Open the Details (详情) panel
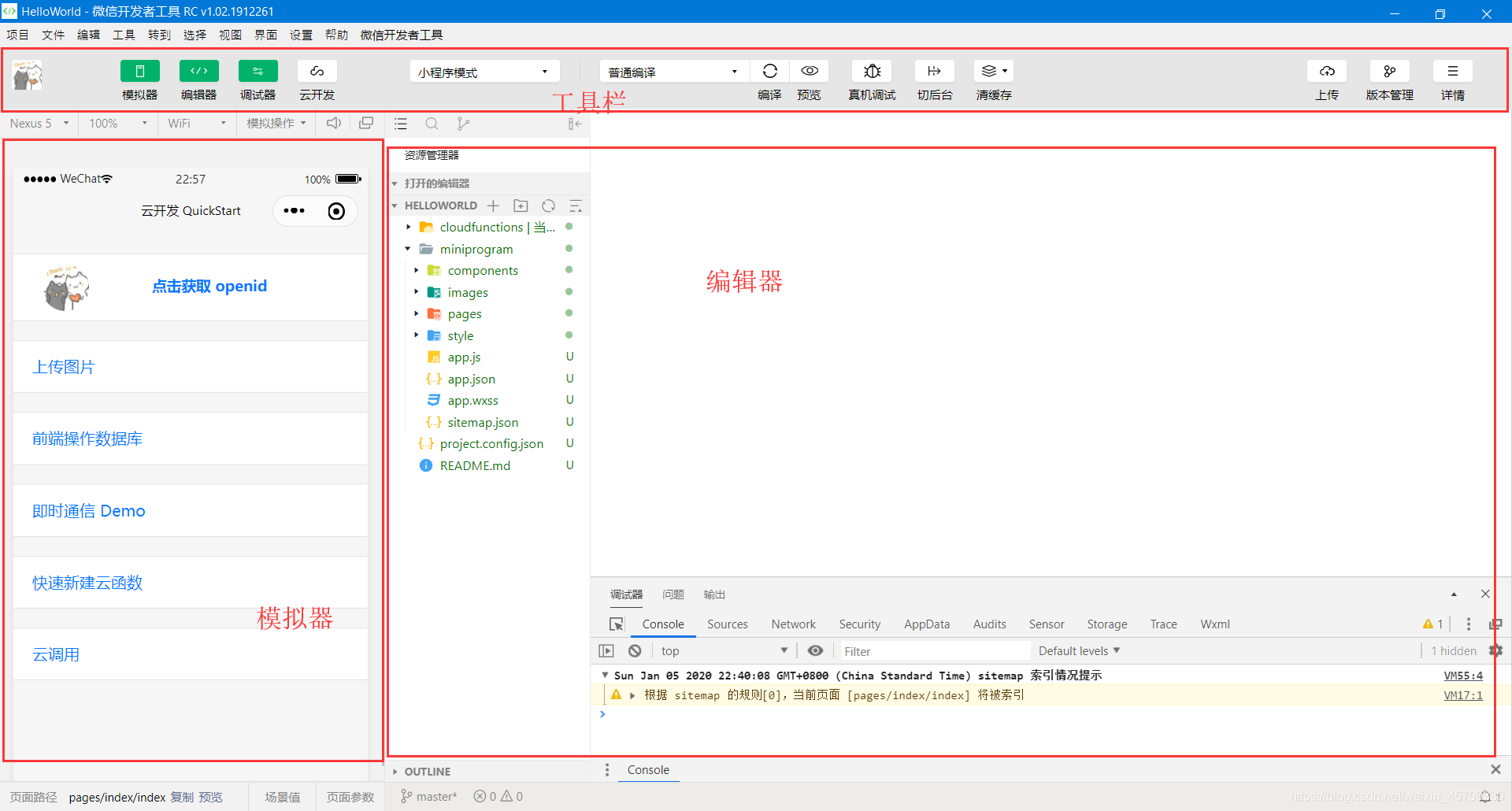Viewport: 1512px width, 811px height. click(1453, 71)
